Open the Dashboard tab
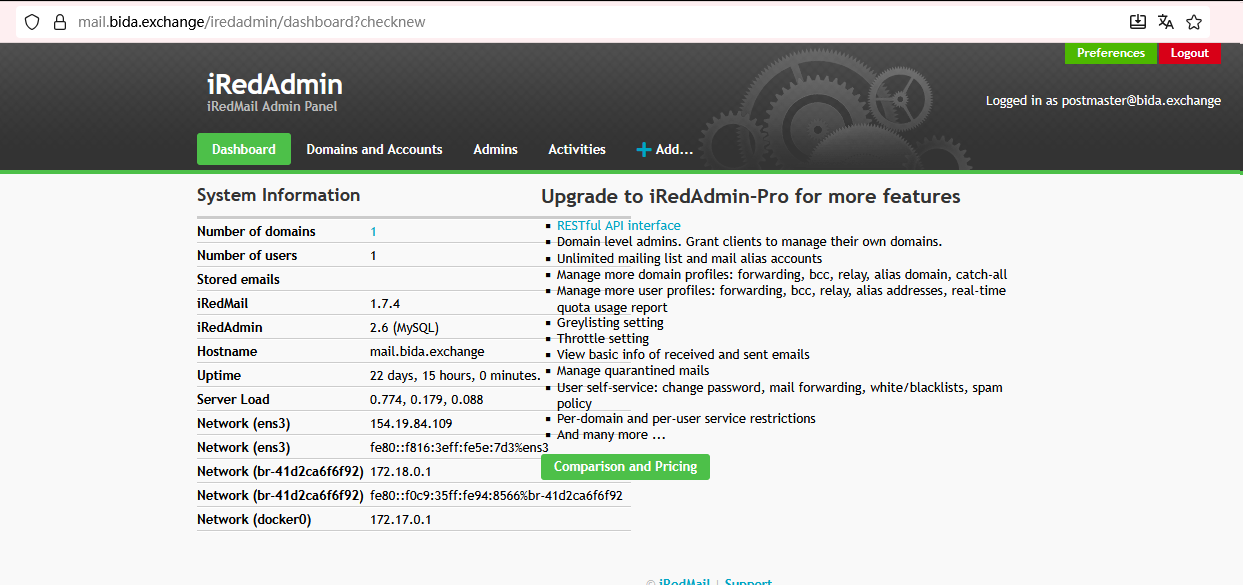 click(x=243, y=149)
